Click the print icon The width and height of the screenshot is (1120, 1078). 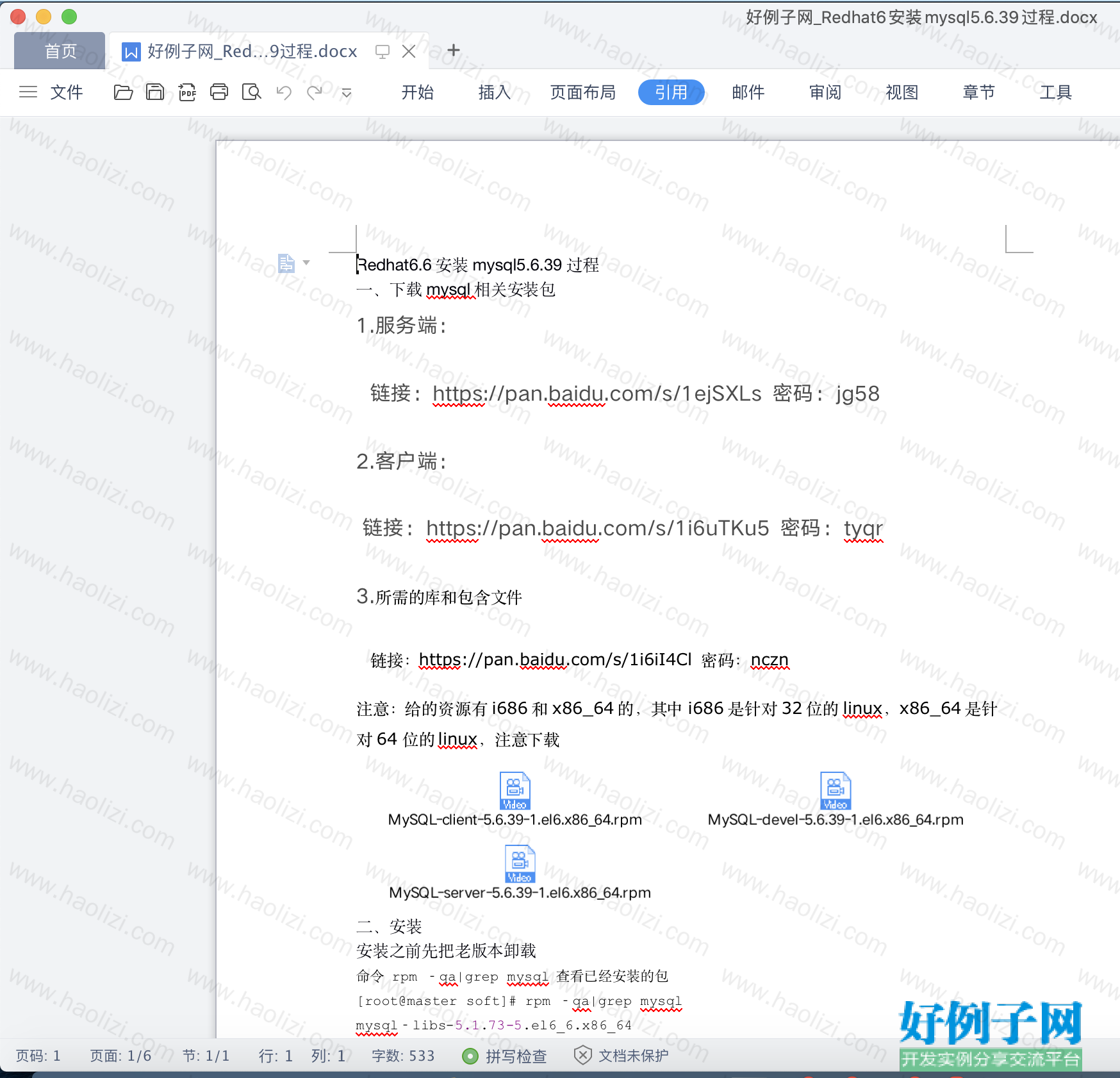click(x=219, y=92)
